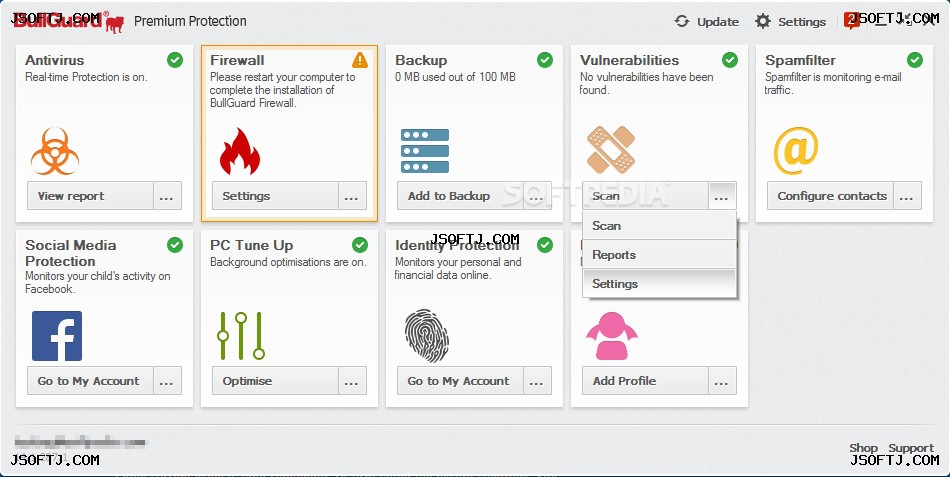Select Reports from the dropdown menu

click(x=659, y=255)
